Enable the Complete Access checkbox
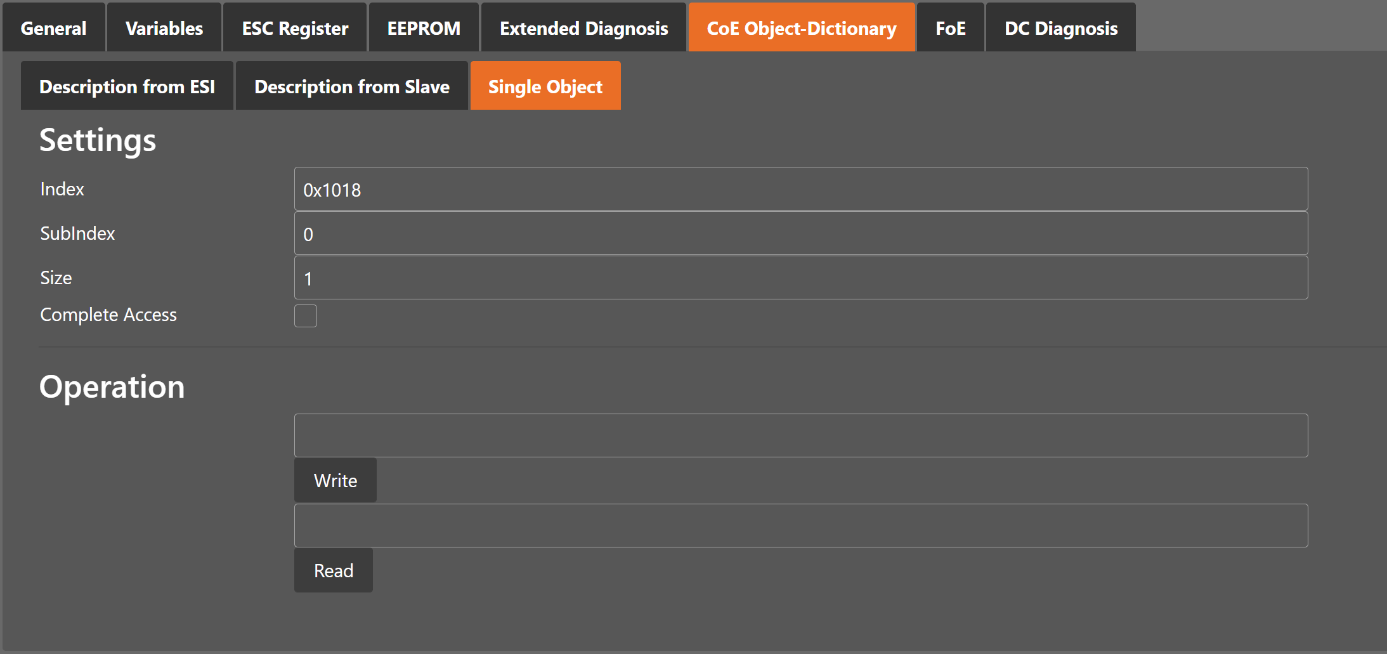This screenshot has width=1387, height=654. coord(306,316)
